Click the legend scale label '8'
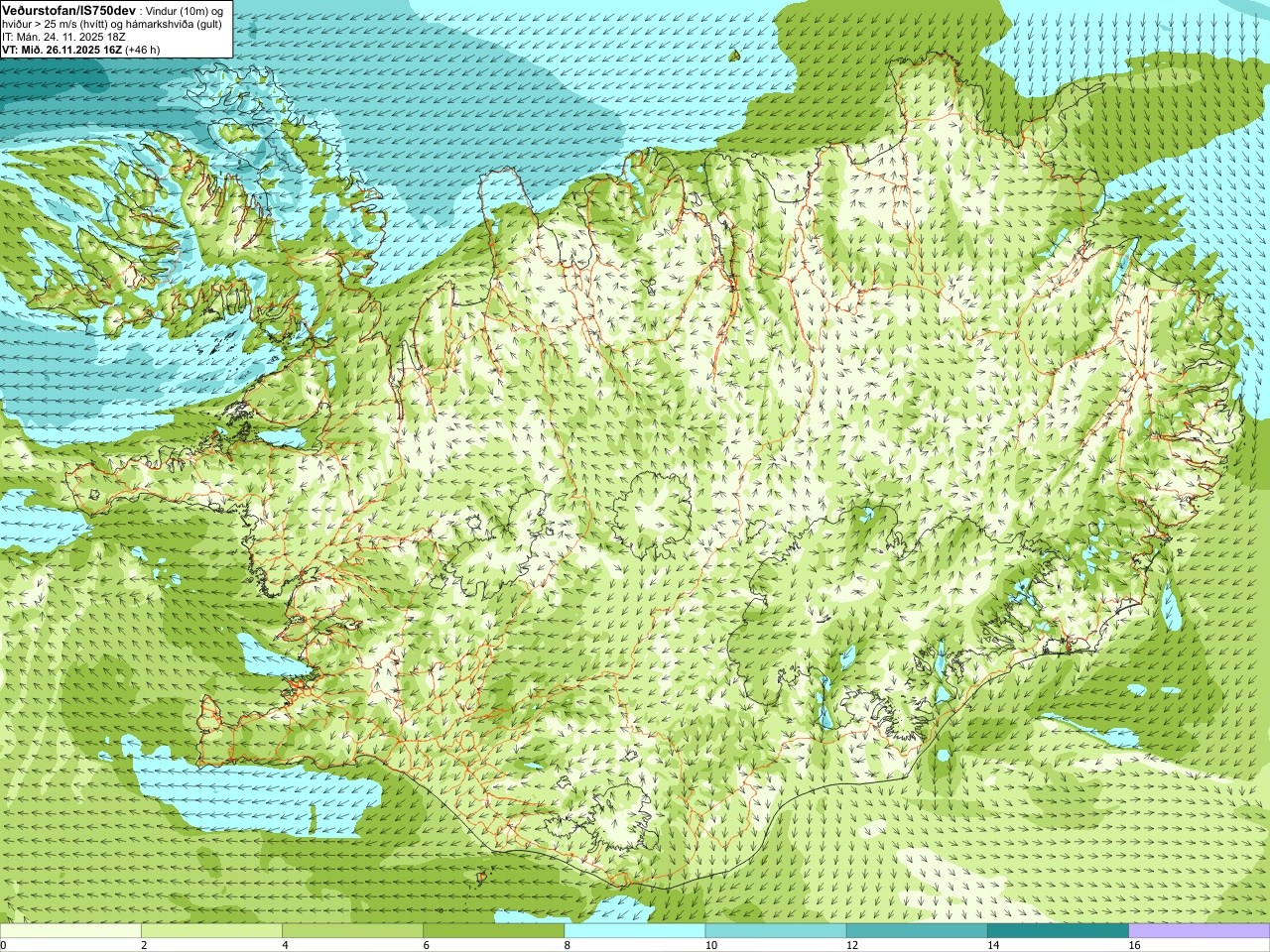 (x=568, y=945)
